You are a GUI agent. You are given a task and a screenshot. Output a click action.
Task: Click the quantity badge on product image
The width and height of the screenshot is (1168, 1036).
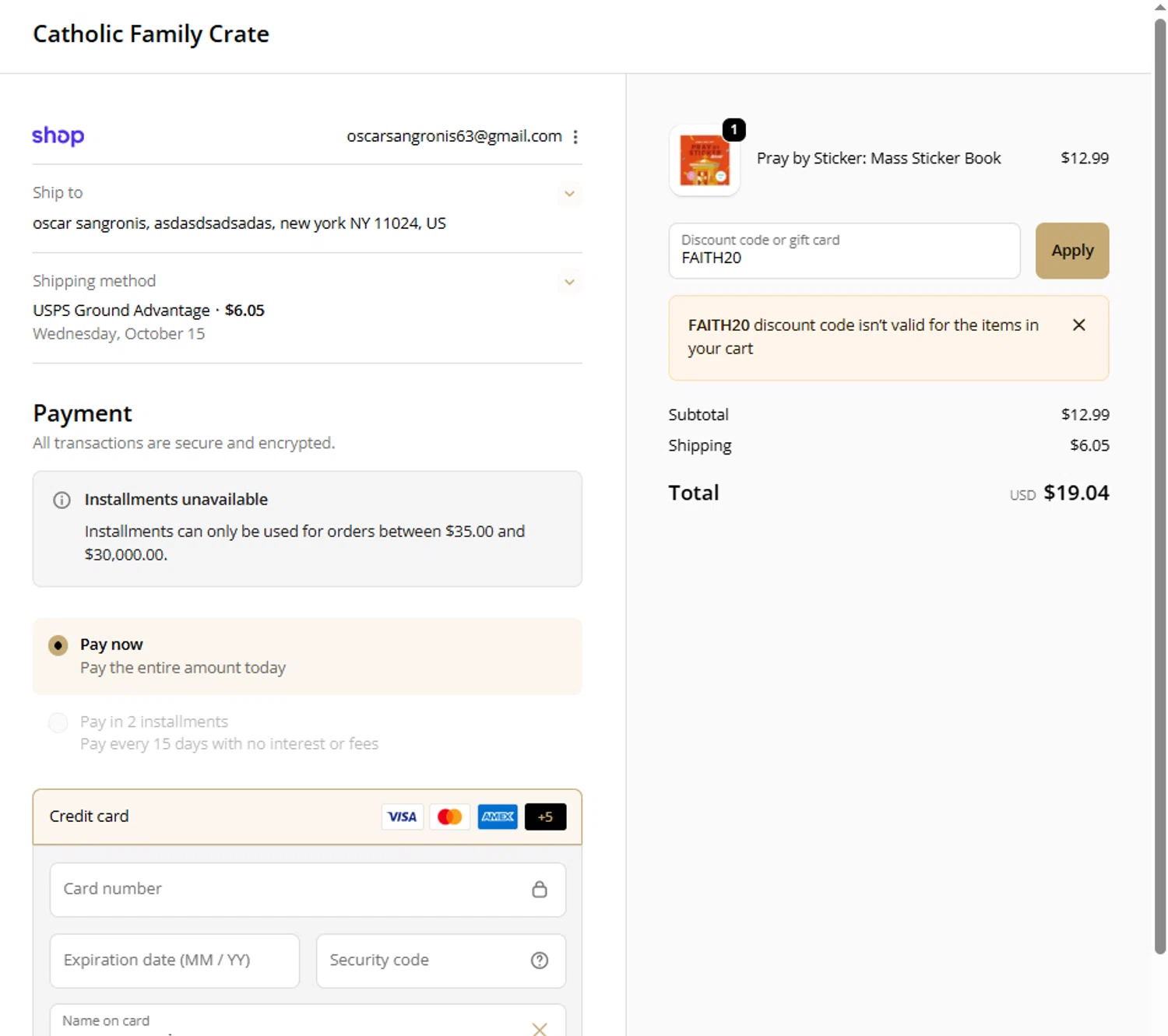pyautogui.click(x=734, y=130)
